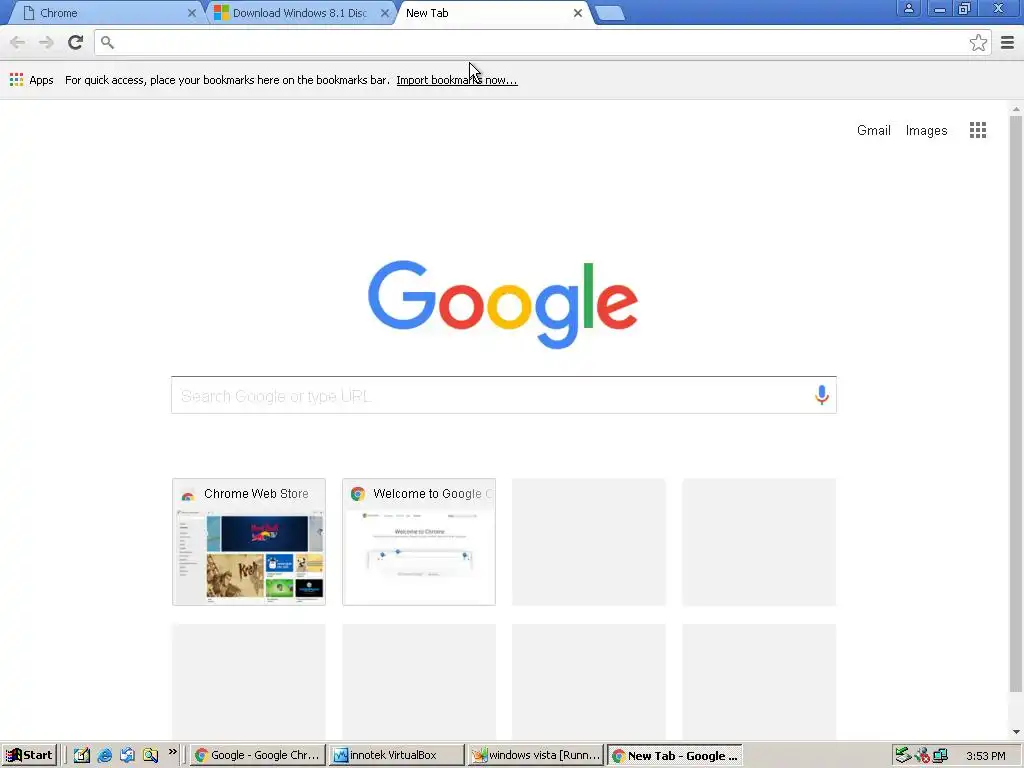Open the Windows Start menu
1024x768 pixels.
[29, 756]
